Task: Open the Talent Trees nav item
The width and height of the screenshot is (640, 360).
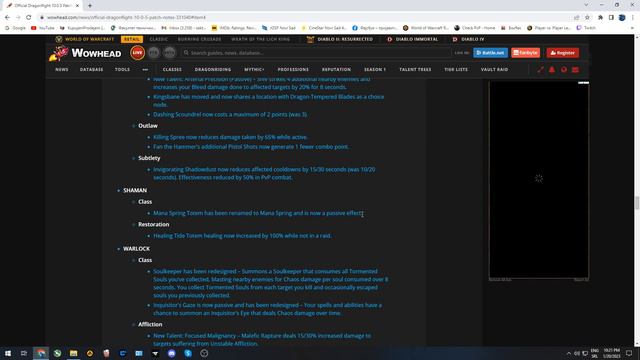Action: click(415, 70)
